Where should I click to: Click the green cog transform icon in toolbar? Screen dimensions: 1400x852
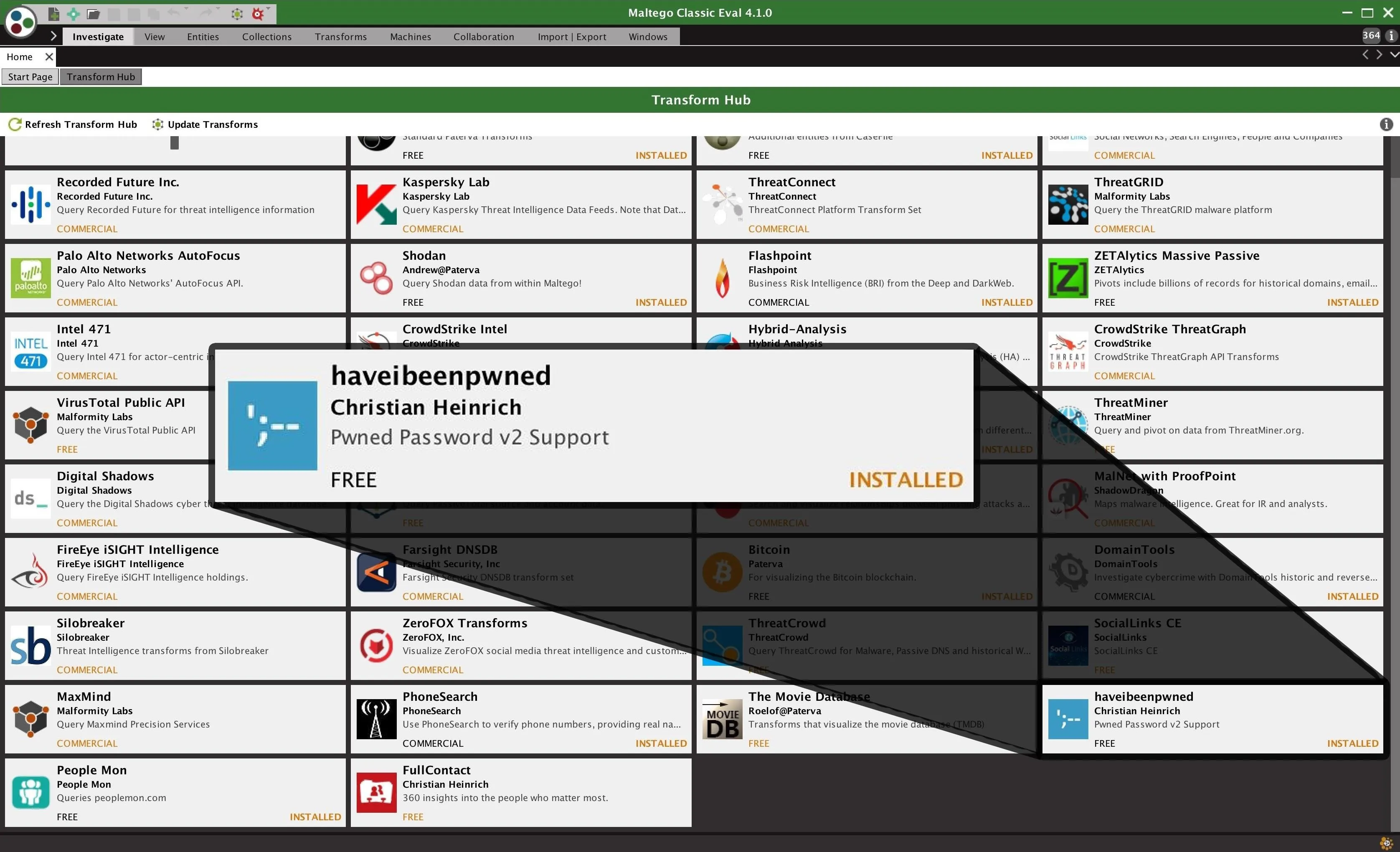pos(237,14)
